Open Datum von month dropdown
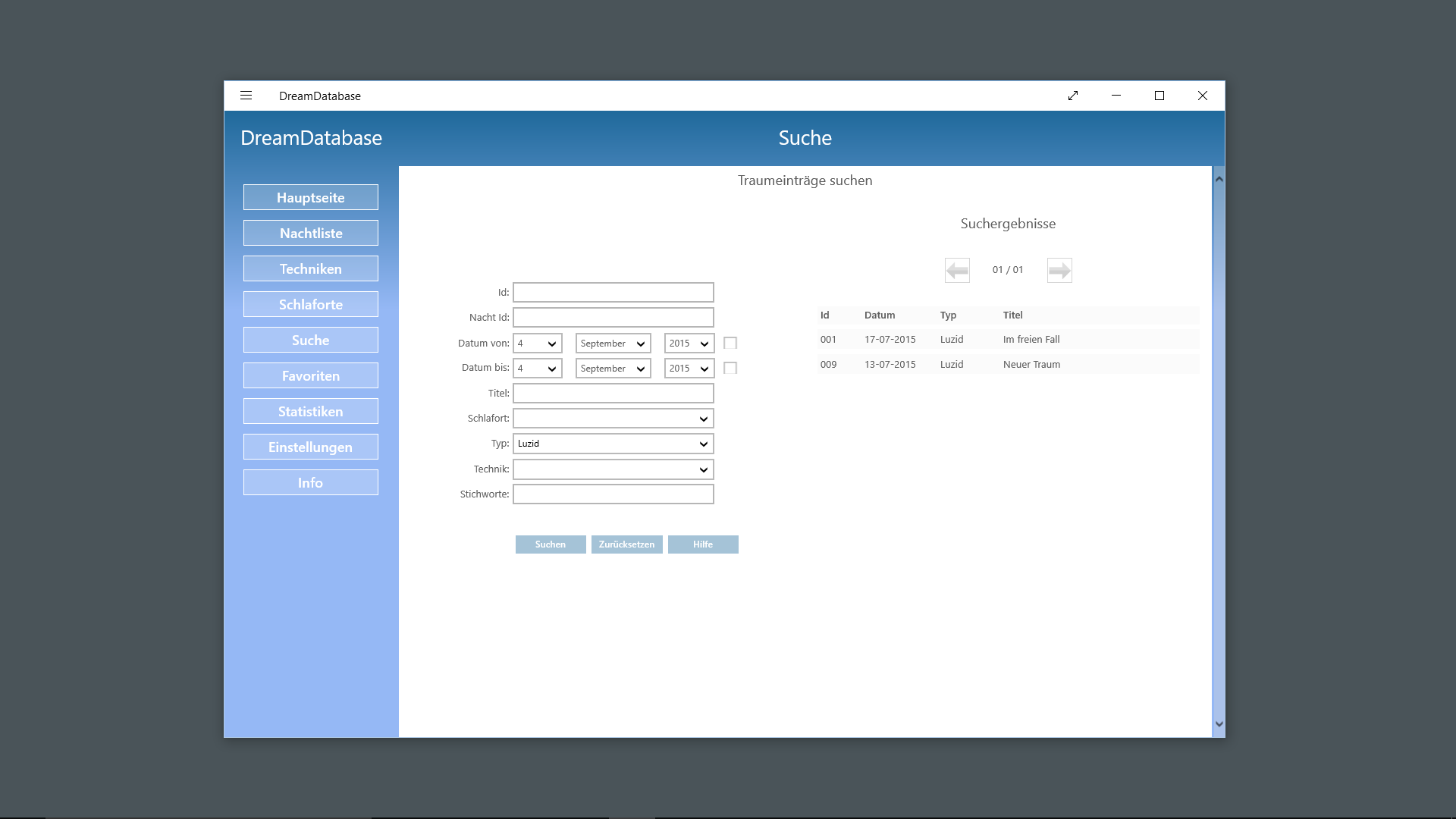This screenshot has height=819, width=1456. [613, 344]
